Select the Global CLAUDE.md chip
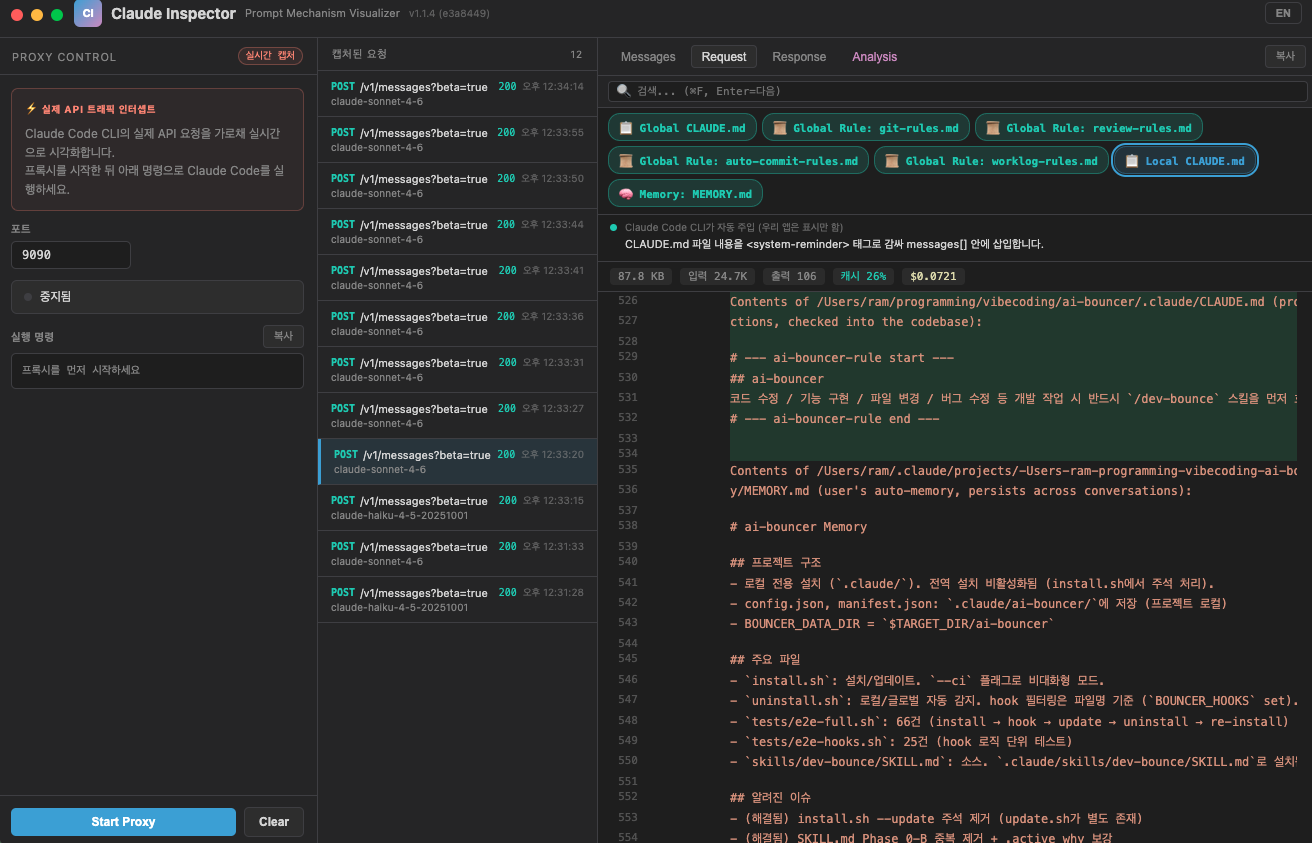 click(682, 128)
